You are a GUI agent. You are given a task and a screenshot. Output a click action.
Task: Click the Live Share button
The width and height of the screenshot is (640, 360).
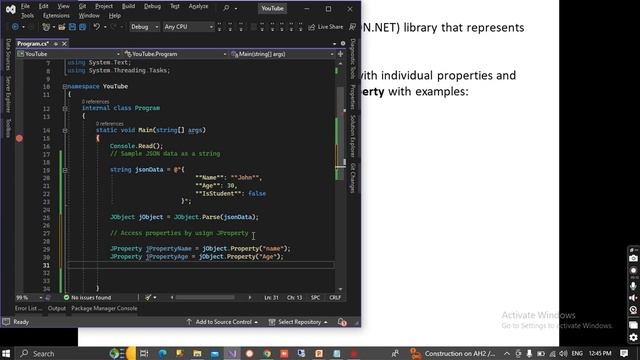coord(326,27)
